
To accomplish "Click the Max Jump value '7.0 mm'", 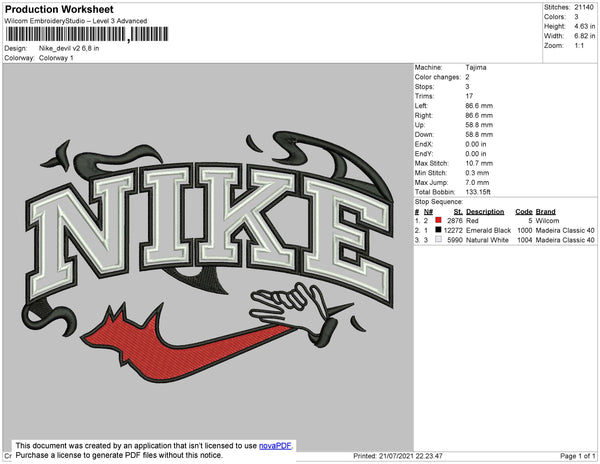I will (477, 182).
